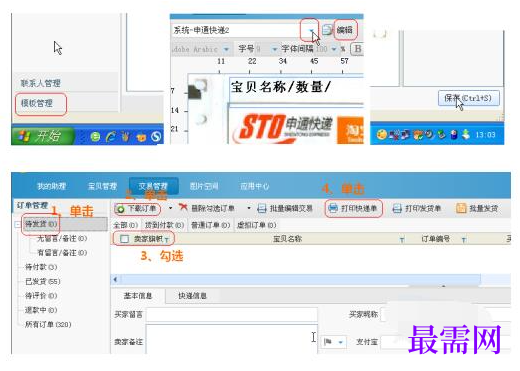Open the 系统-申通快递2 template dropdown arrow
The image size is (520, 371).
[x=311, y=30]
